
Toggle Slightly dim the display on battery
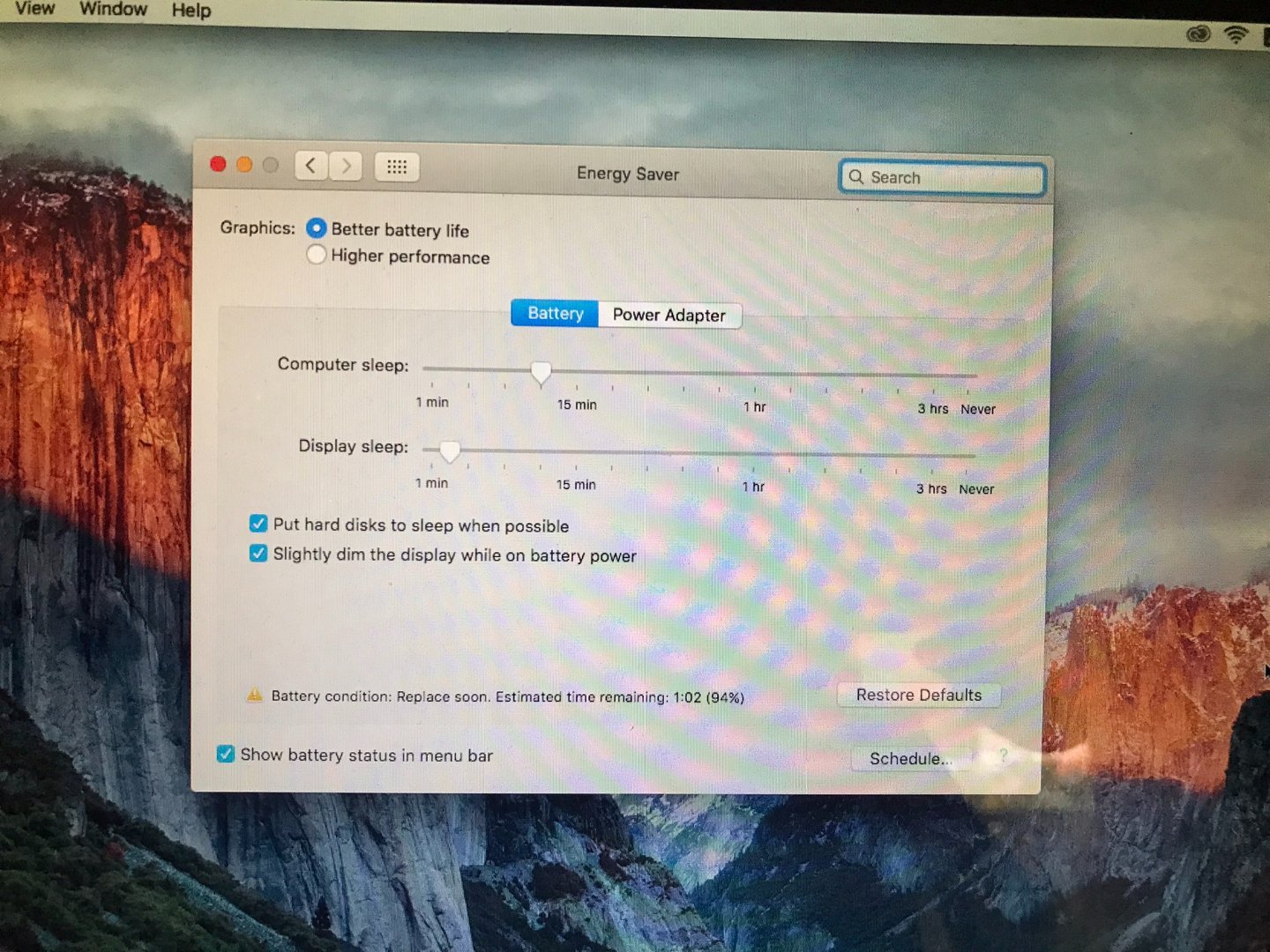[258, 553]
